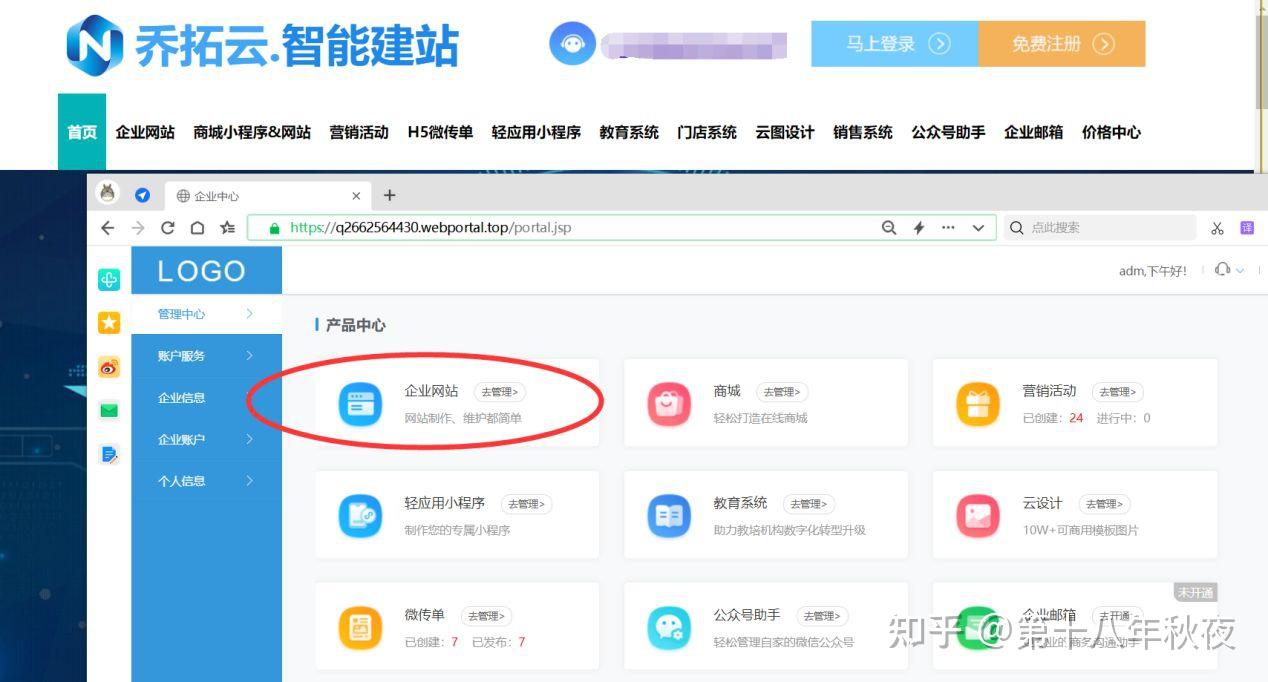
Task: Select 云图设计 in top navigation
Action: 785,132
